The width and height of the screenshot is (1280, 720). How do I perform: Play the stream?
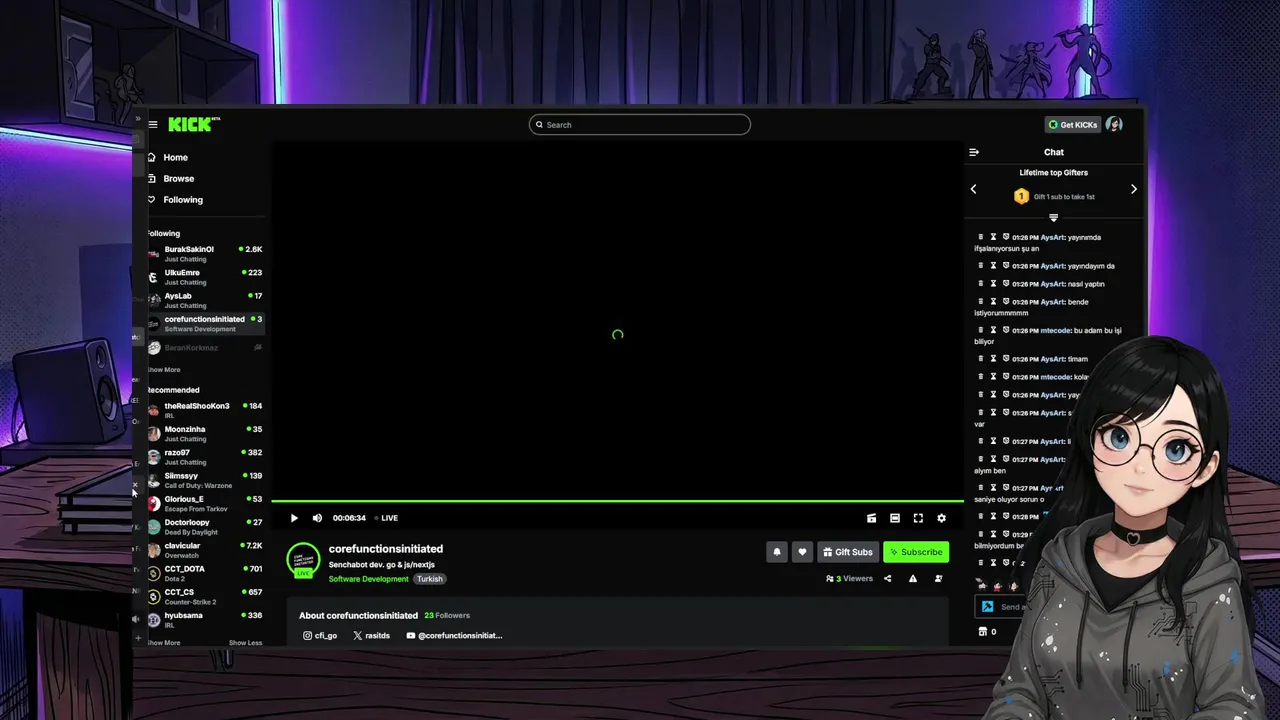(x=294, y=518)
